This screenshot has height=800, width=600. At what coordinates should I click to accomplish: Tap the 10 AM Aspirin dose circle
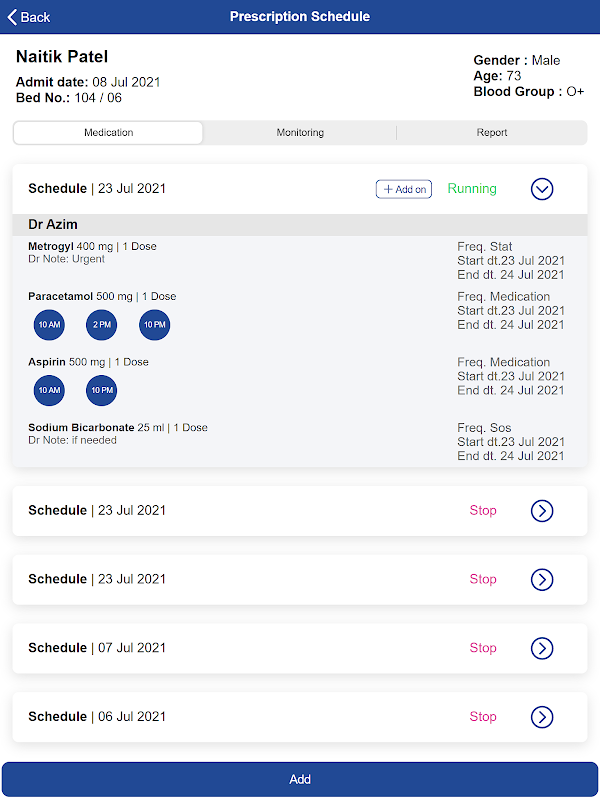[x=49, y=390]
